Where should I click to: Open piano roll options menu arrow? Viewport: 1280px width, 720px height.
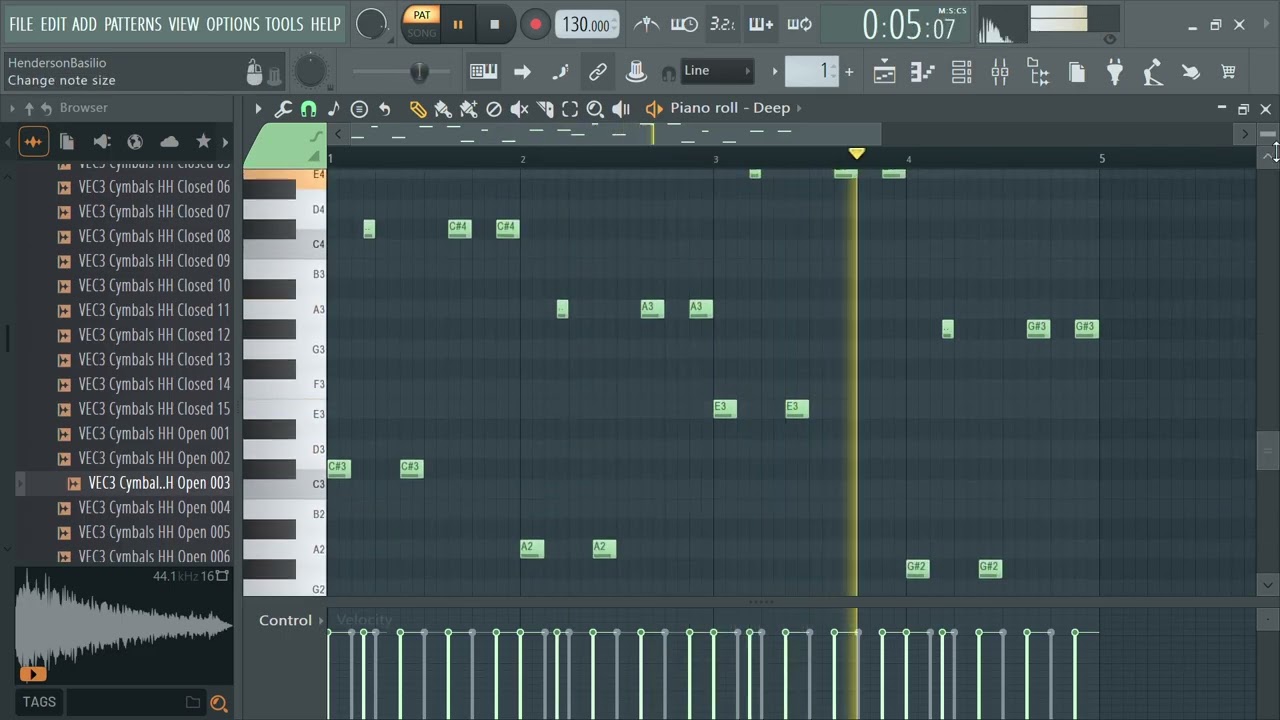(x=258, y=109)
